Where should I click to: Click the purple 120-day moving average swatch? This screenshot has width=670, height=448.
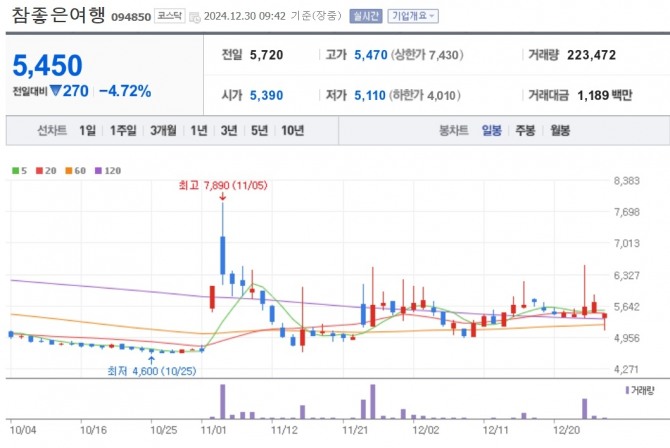coord(98,171)
